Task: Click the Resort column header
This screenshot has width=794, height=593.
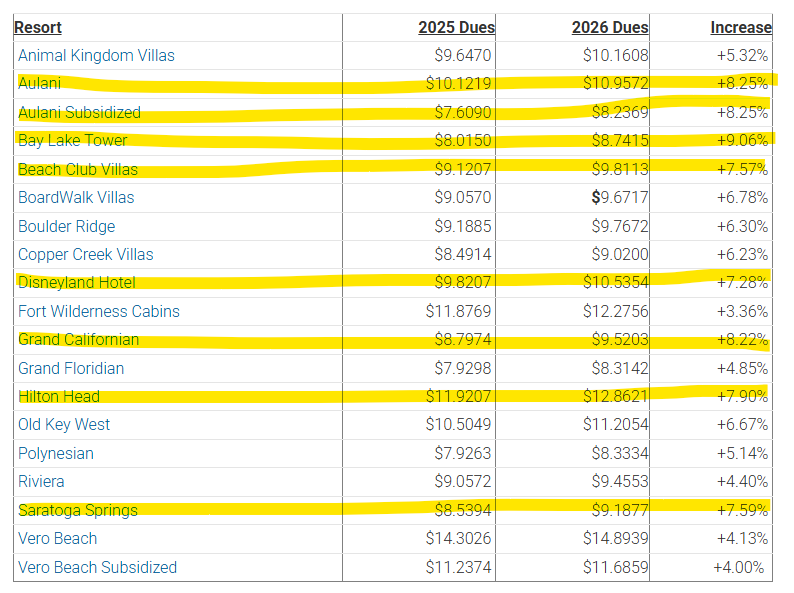Action: coord(38,28)
